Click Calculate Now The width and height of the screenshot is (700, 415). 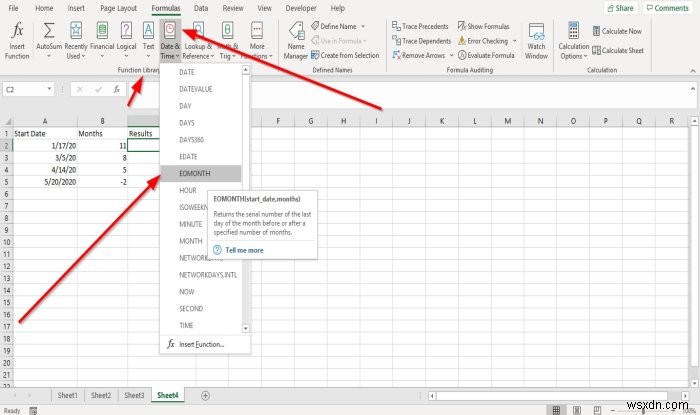pyautogui.click(x=617, y=31)
